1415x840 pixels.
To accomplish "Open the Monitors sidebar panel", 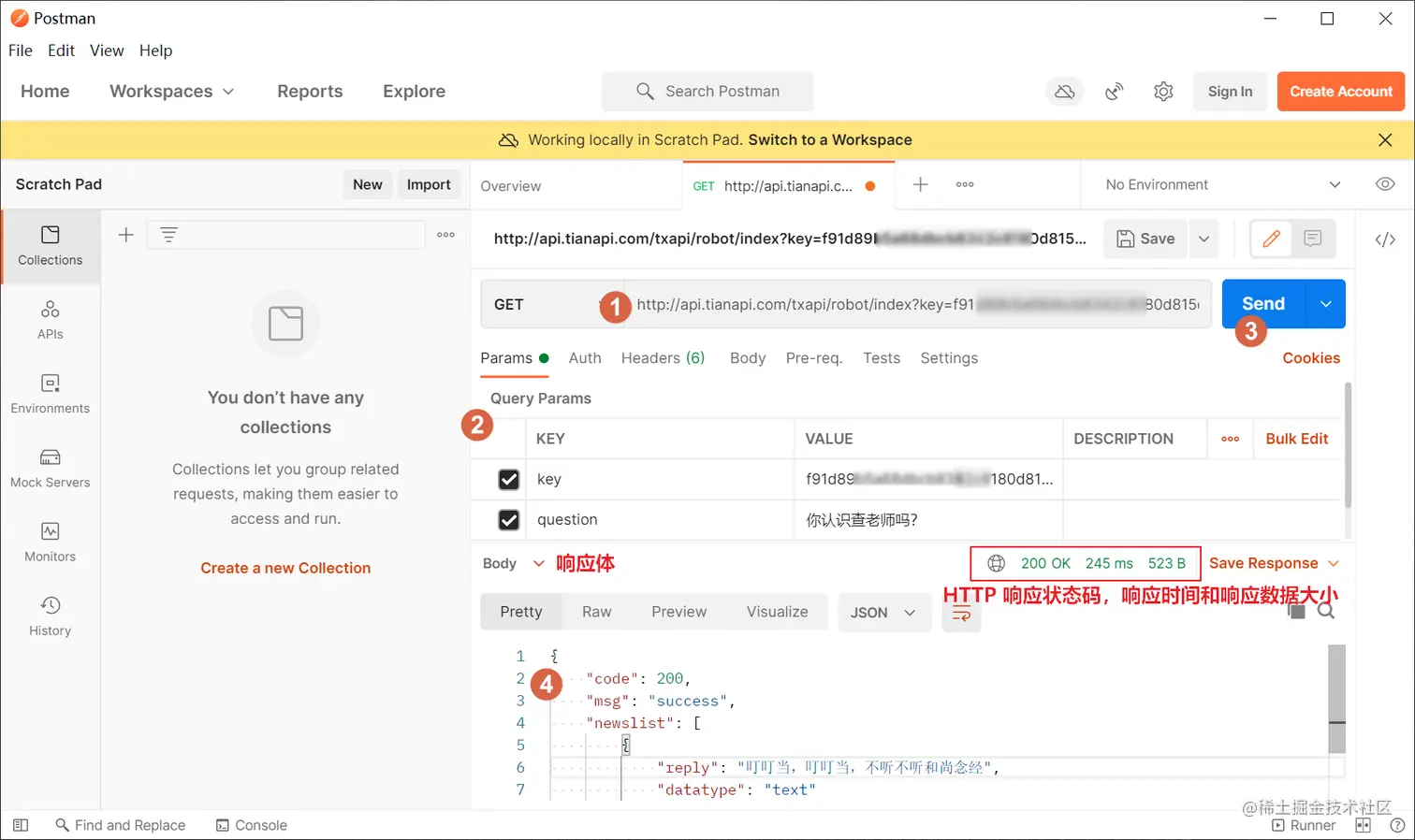I will pyautogui.click(x=51, y=542).
